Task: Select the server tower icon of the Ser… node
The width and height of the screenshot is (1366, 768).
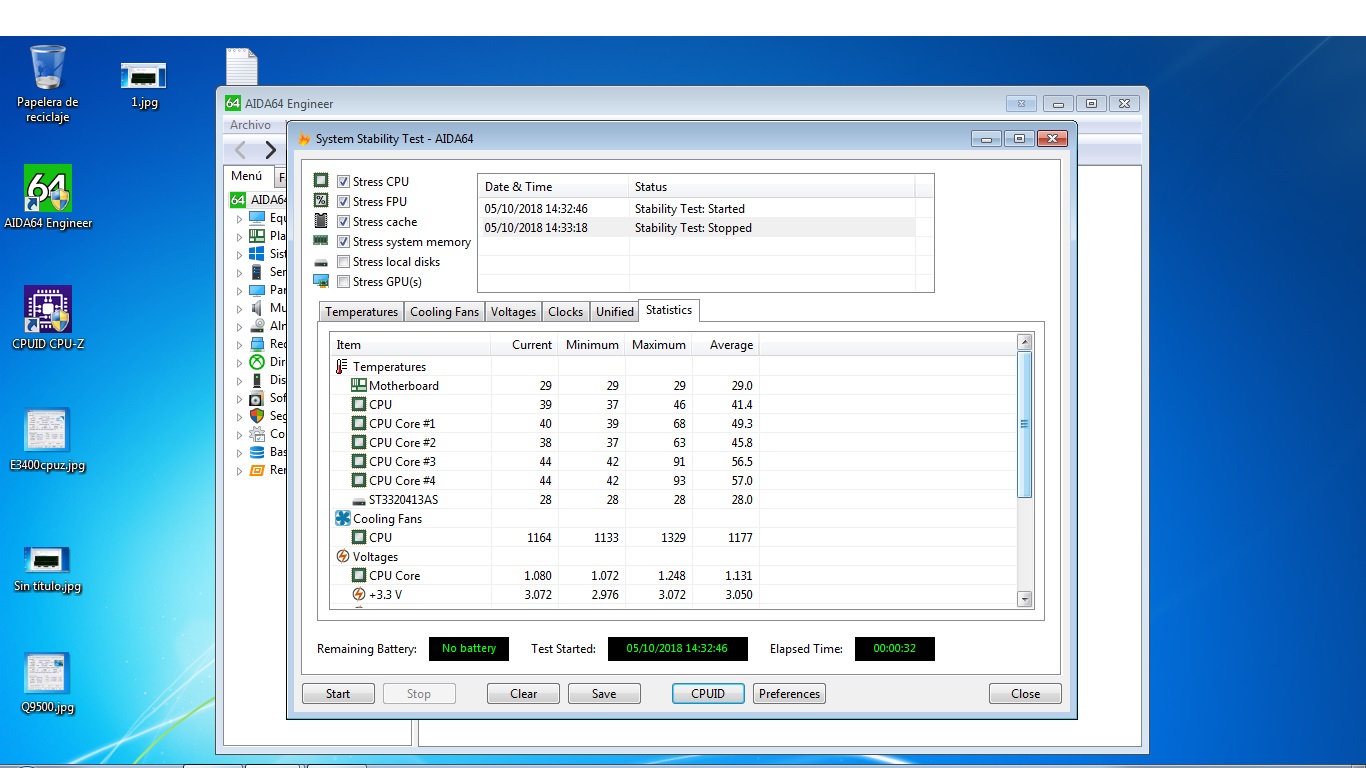Action: (x=257, y=272)
